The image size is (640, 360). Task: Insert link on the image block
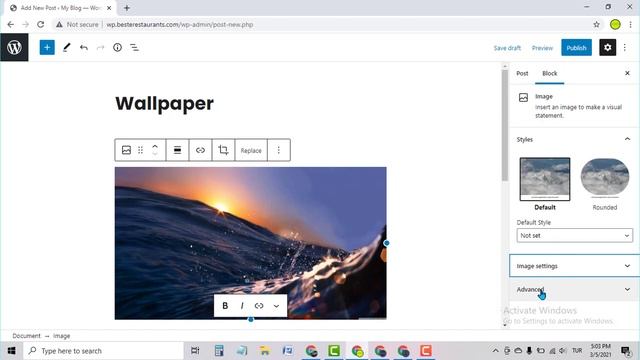tap(200, 150)
